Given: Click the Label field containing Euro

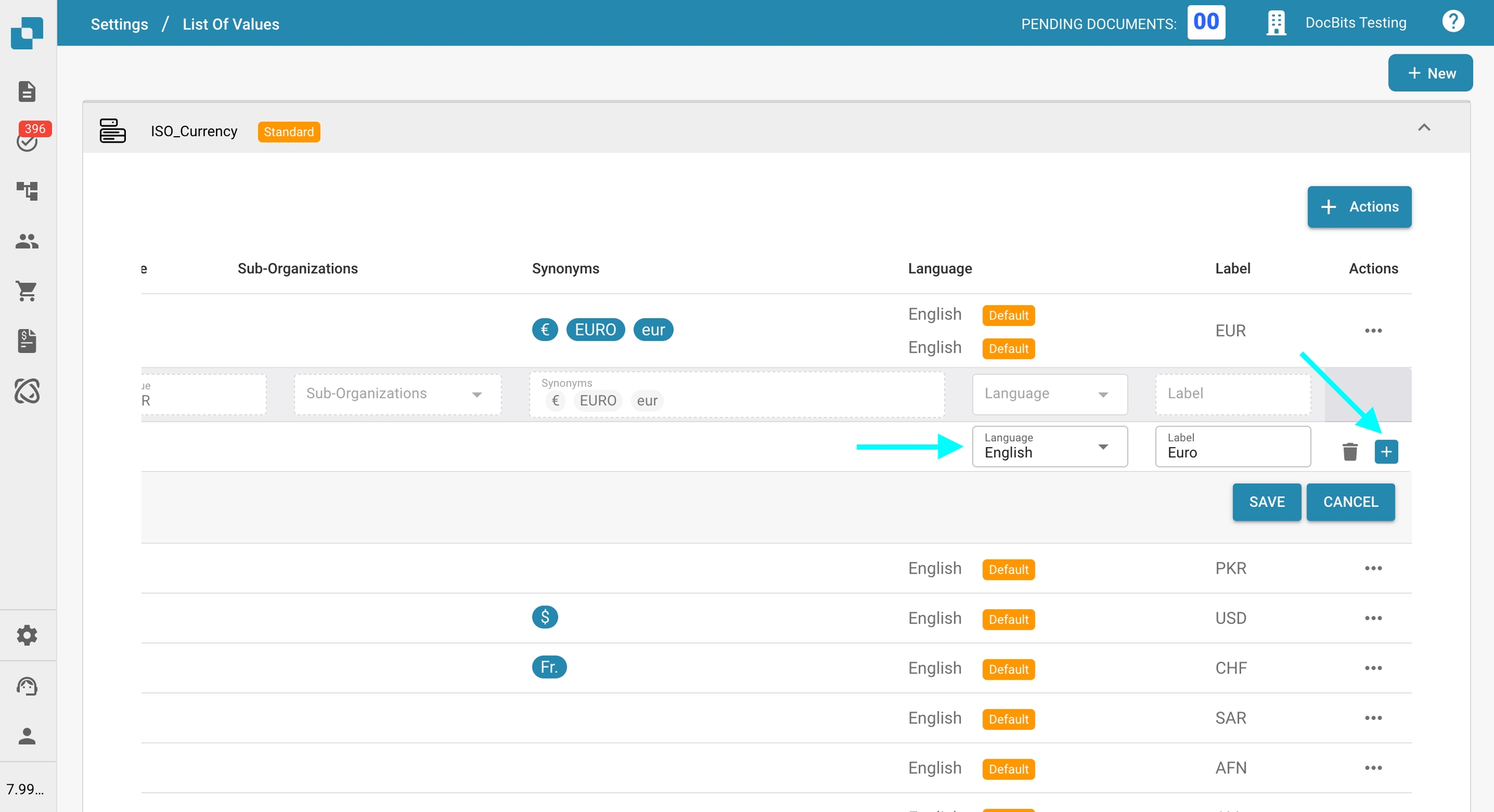Looking at the screenshot, I should pos(1232,447).
